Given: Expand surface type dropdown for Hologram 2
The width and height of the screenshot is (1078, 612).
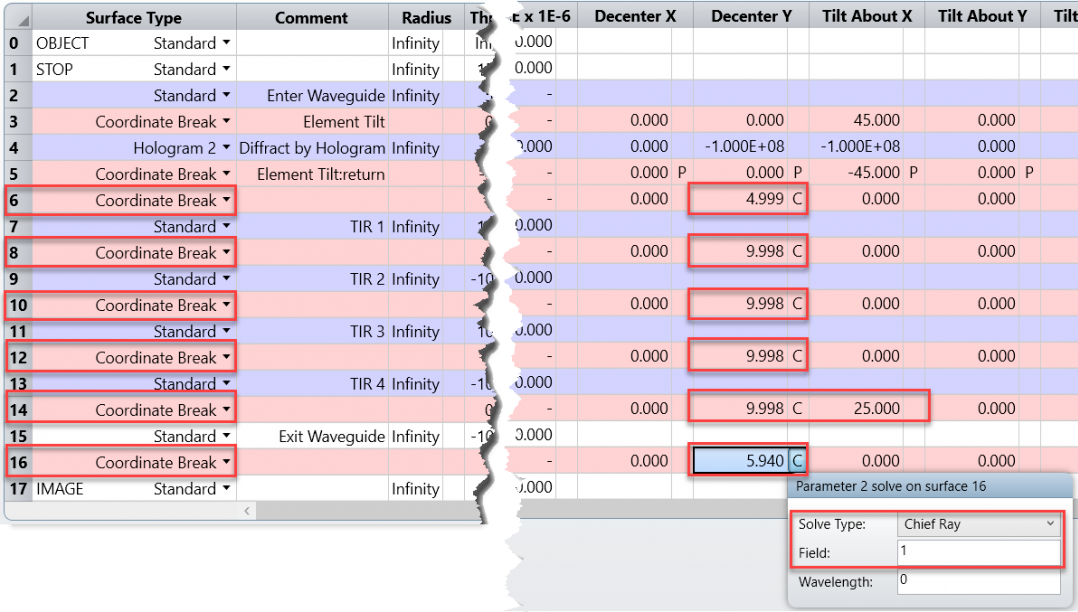Looking at the screenshot, I should (x=226, y=148).
